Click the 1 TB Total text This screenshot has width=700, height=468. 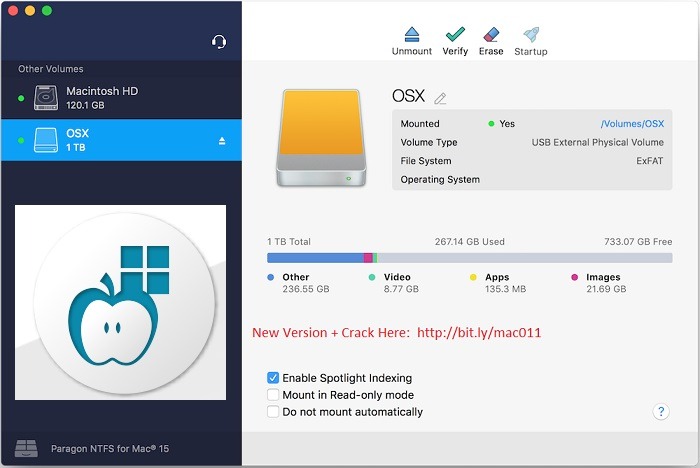click(289, 242)
